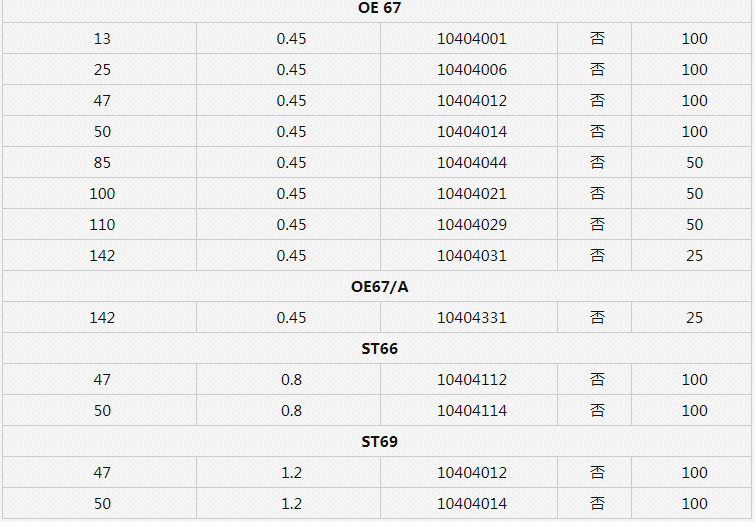Click catalog number 10404331
Screen dimensions: 755x522
tap(472, 317)
